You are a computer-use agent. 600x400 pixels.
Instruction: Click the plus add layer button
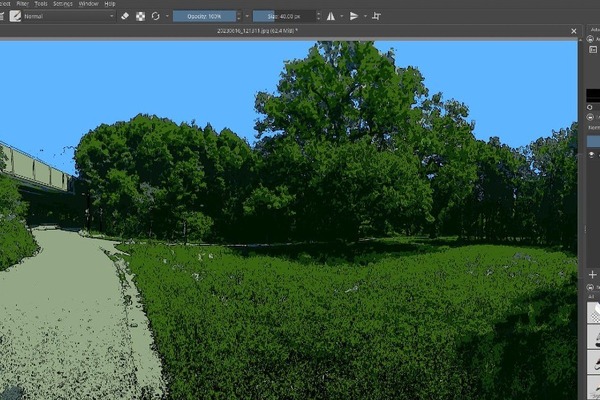pyautogui.click(x=592, y=274)
